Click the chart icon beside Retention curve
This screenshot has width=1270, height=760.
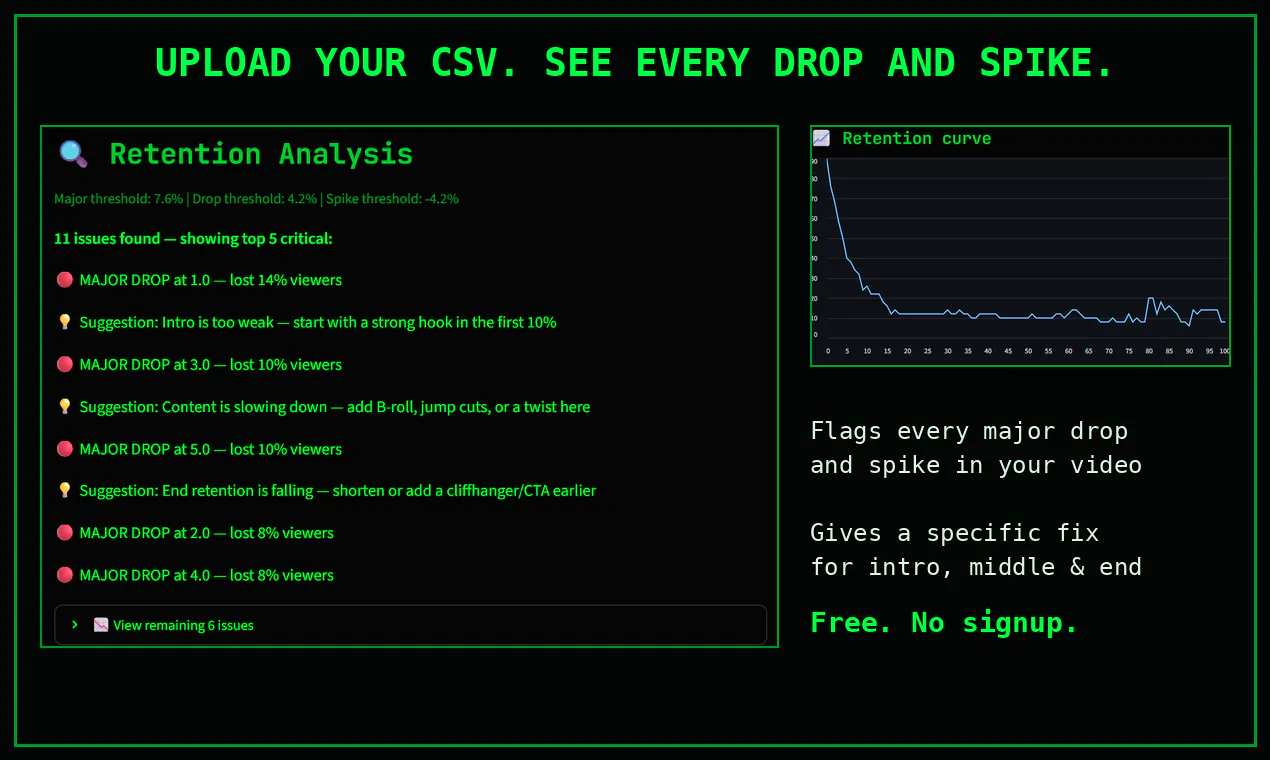pyautogui.click(x=821, y=138)
